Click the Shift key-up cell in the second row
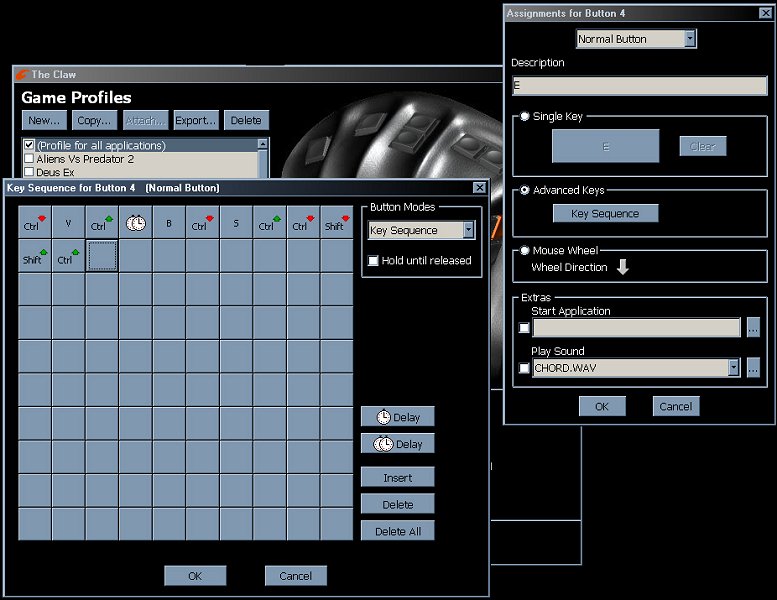Viewport: 777px width, 600px height. 35,257
